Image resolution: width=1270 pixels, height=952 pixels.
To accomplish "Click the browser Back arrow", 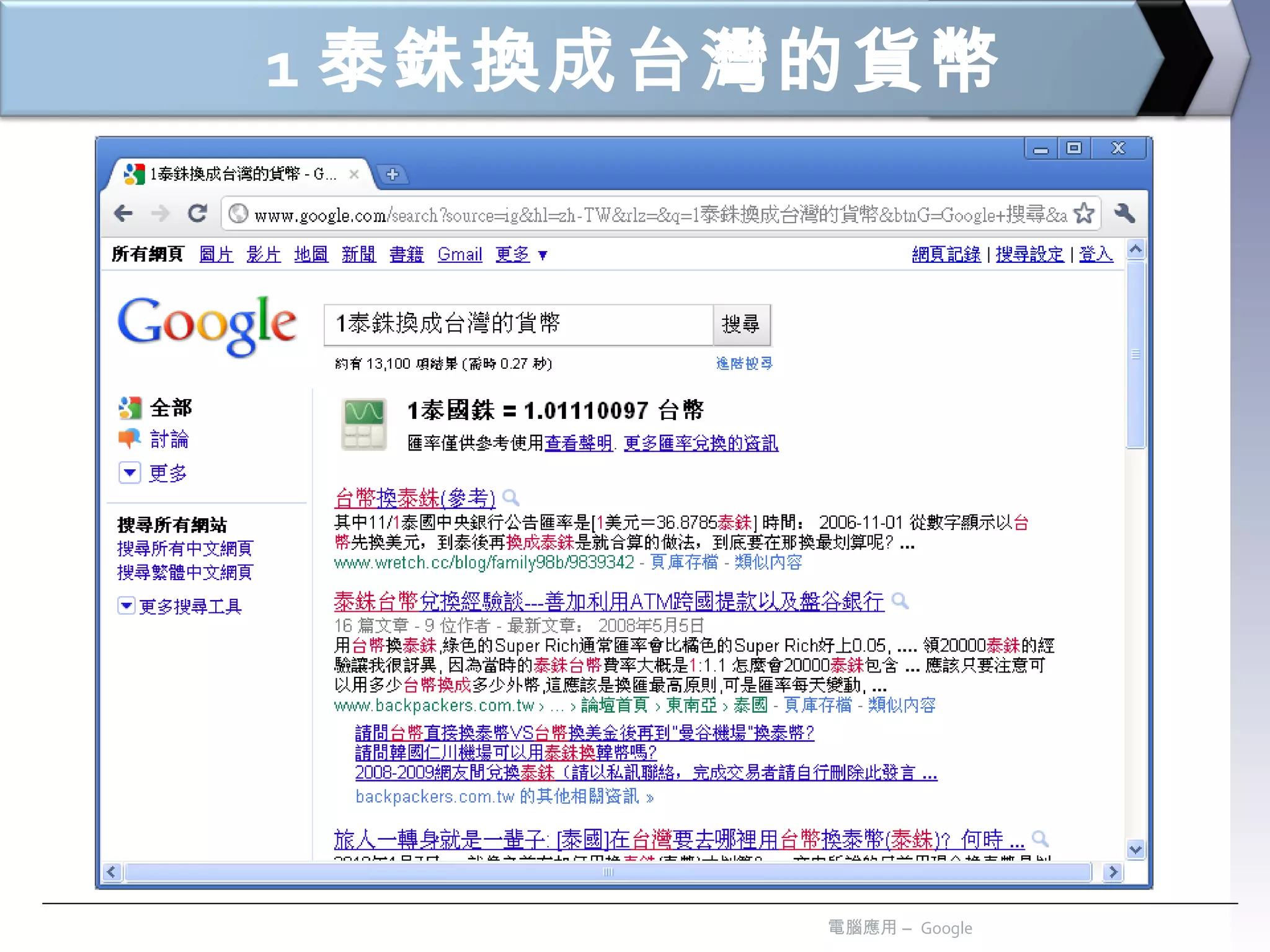I will pos(123,214).
